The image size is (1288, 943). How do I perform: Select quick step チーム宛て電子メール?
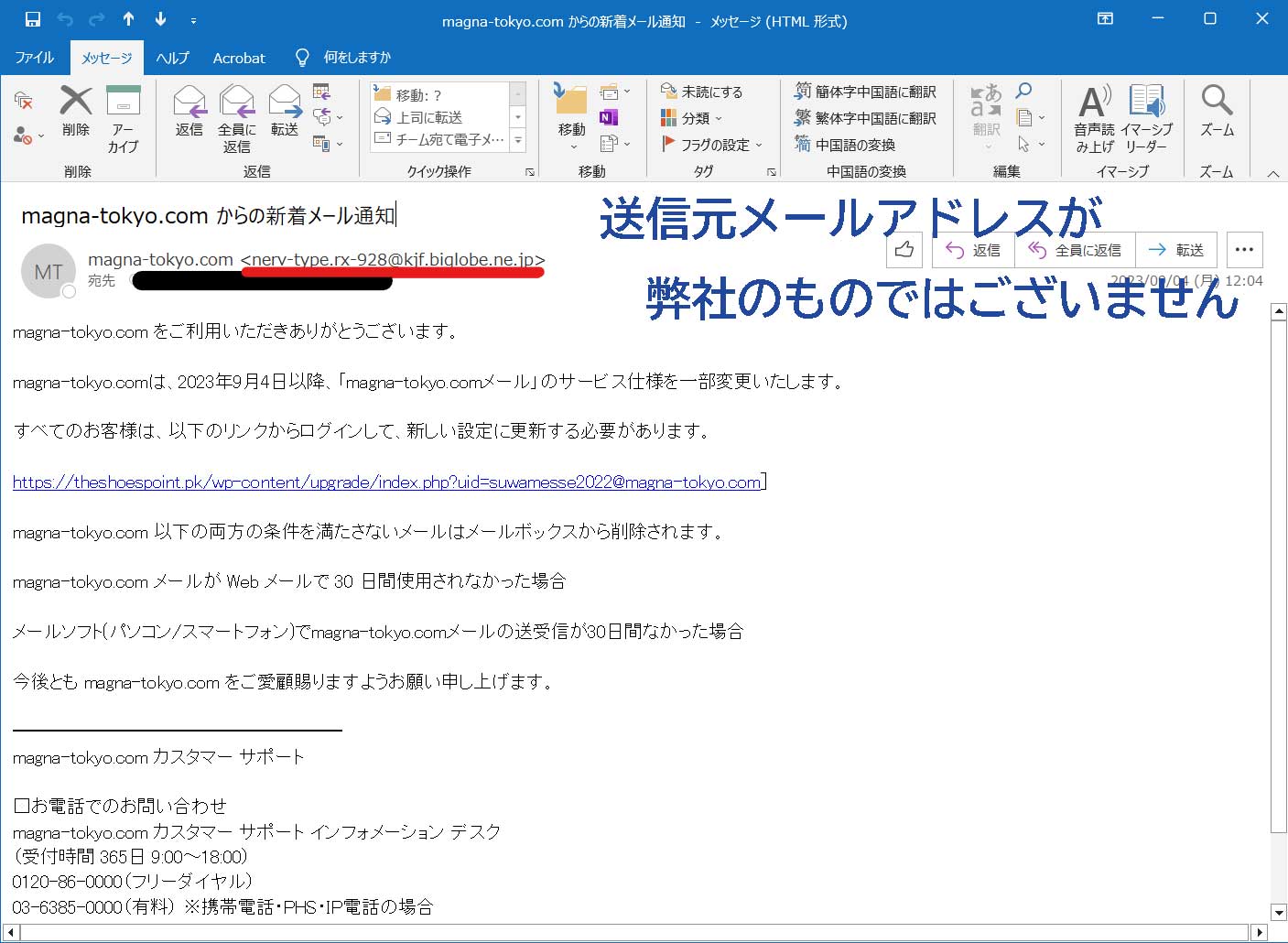pyautogui.click(x=439, y=139)
